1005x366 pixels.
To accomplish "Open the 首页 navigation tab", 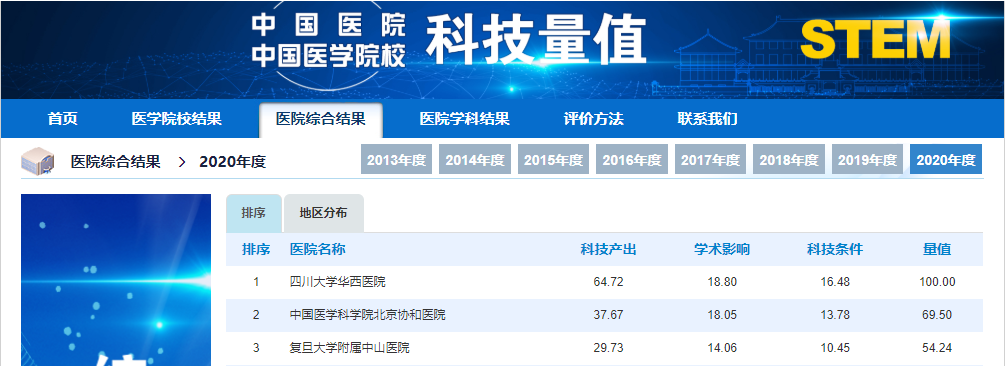I will [63, 119].
